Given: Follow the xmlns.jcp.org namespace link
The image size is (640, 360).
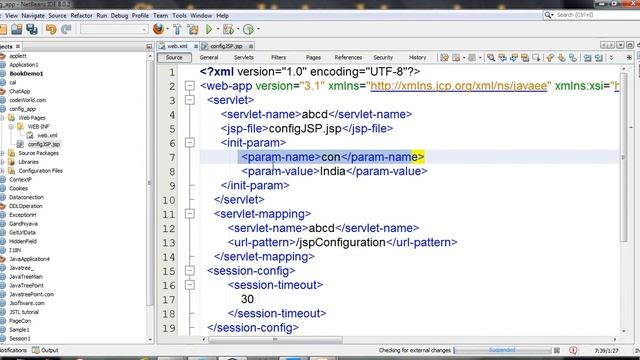Looking at the screenshot, I should coord(458,86).
